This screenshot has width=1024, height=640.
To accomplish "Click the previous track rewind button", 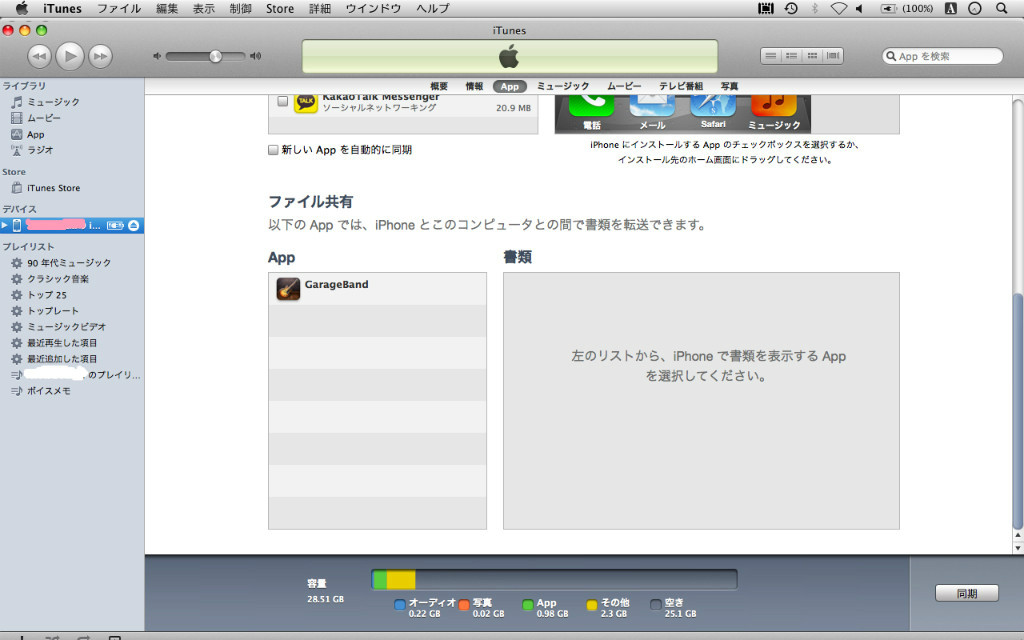I will click(x=39, y=56).
